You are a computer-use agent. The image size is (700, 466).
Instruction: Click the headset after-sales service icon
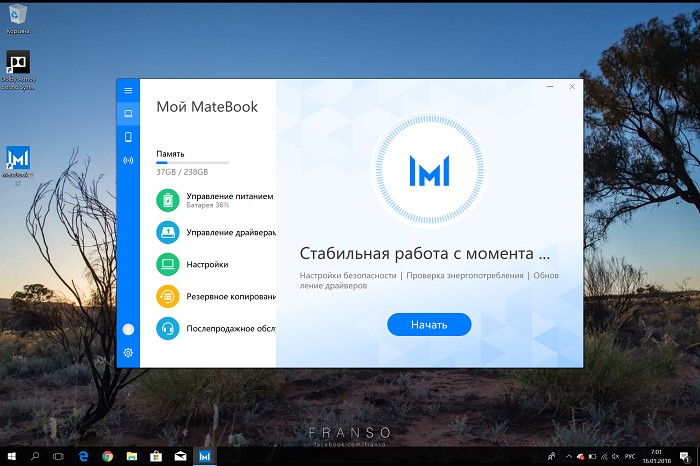click(168, 329)
